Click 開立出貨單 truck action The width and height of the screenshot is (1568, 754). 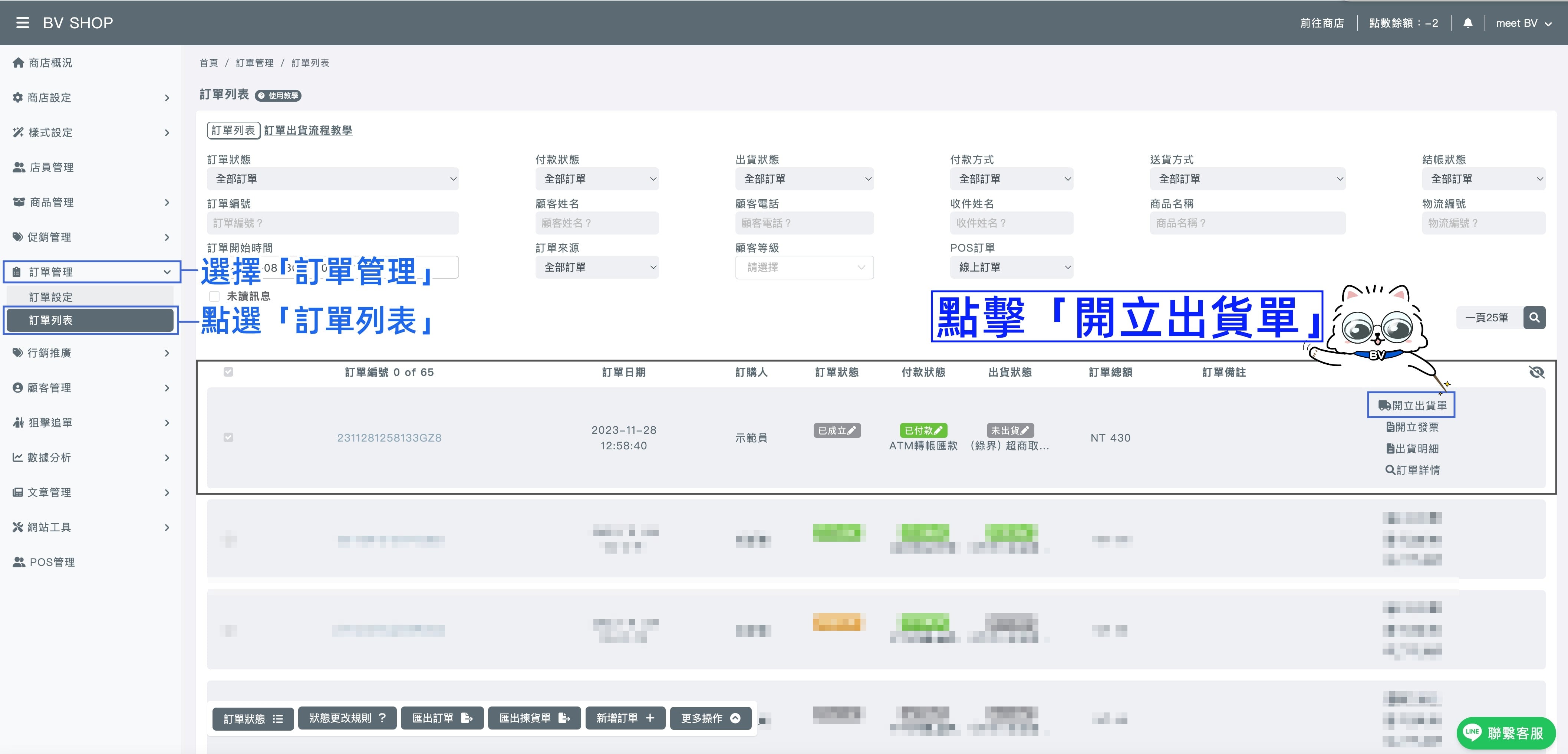pyautogui.click(x=1411, y=406)
